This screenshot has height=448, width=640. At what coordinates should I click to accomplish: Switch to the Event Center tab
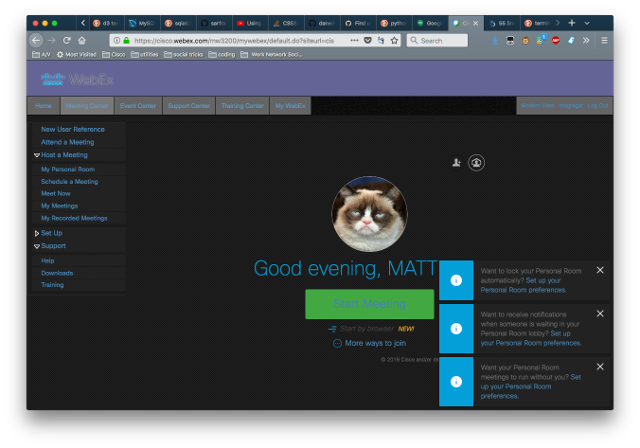138,106
